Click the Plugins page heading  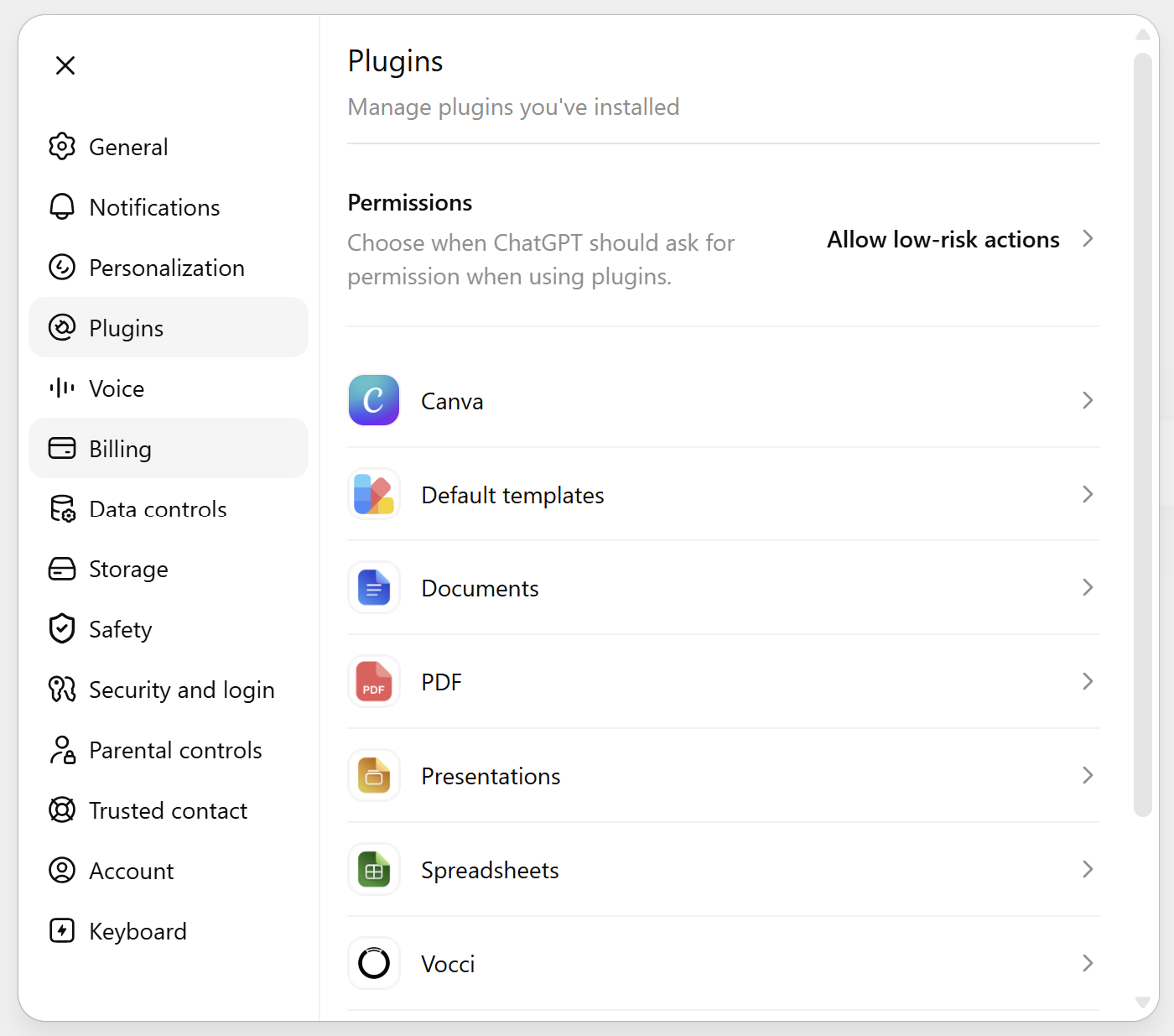pyautogui.click(x=395, y=62)
